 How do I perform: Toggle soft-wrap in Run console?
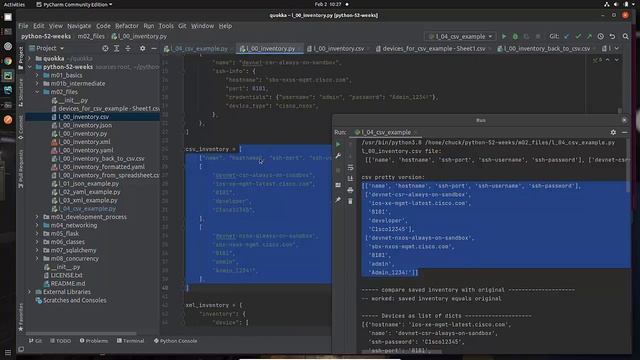350,167
